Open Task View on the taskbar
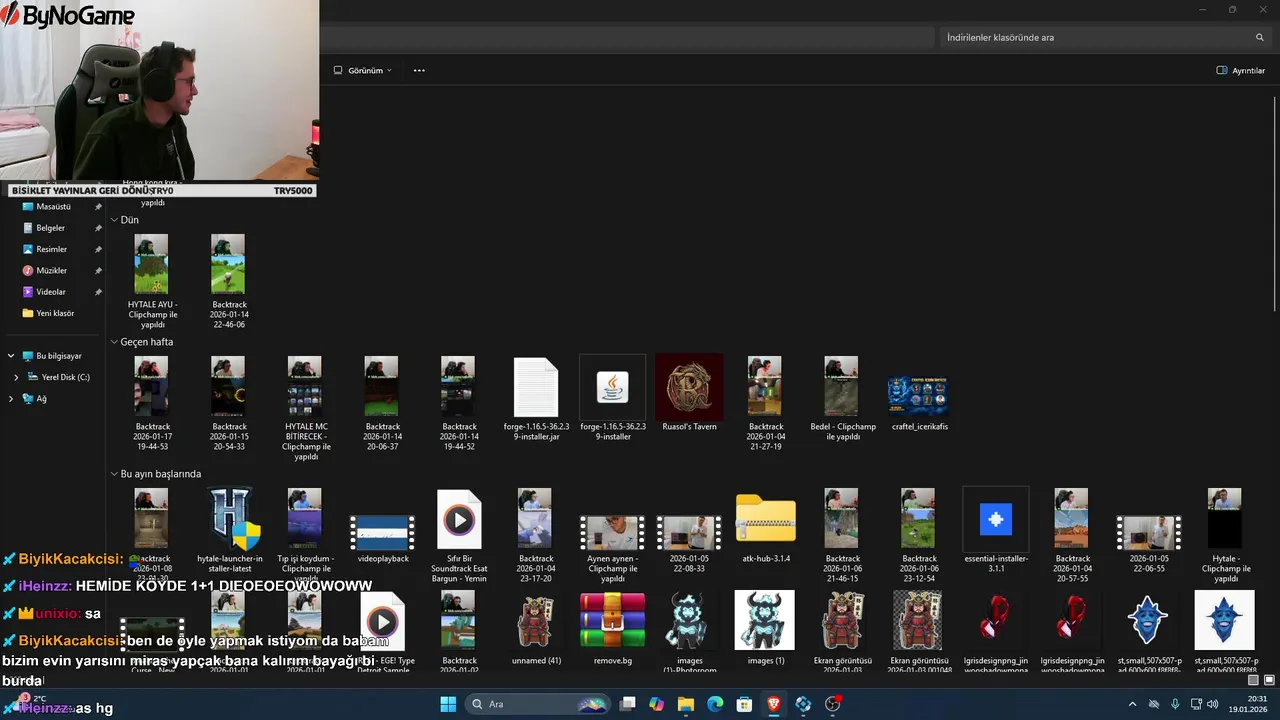 pyautogui.click(x=628, y=704)
